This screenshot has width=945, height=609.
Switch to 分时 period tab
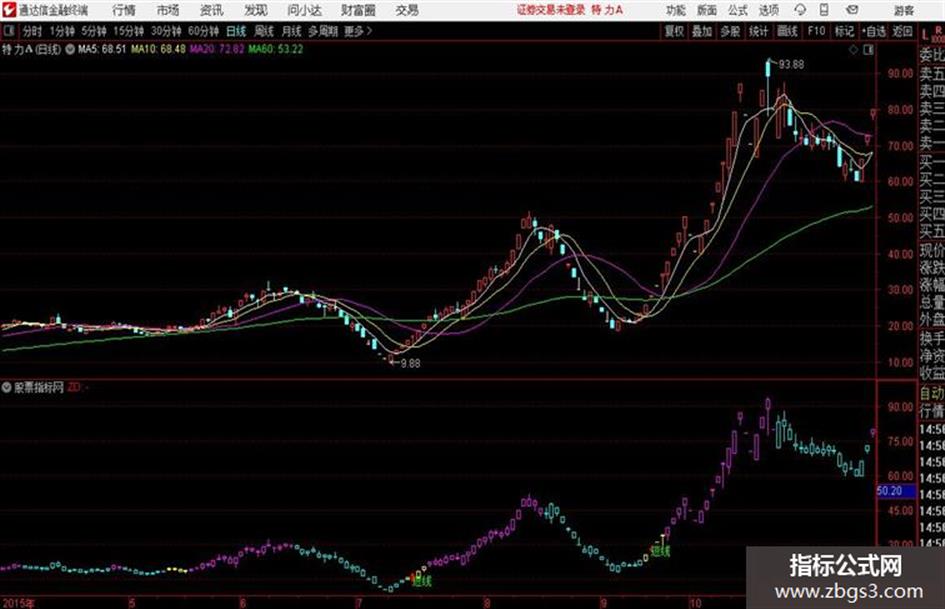32,31
